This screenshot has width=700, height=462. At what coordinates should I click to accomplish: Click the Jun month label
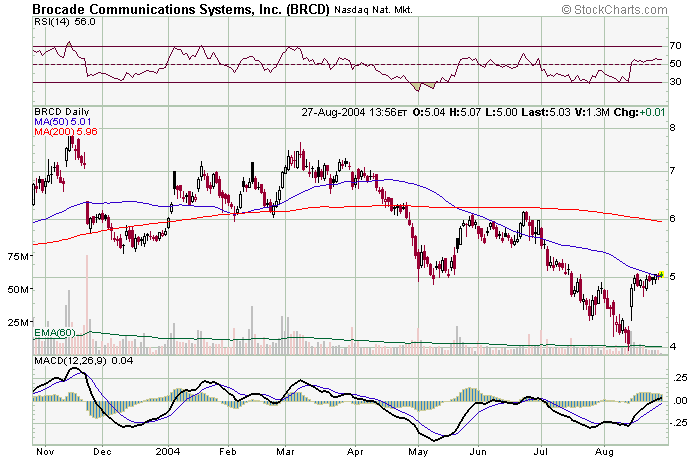(478, 452)
